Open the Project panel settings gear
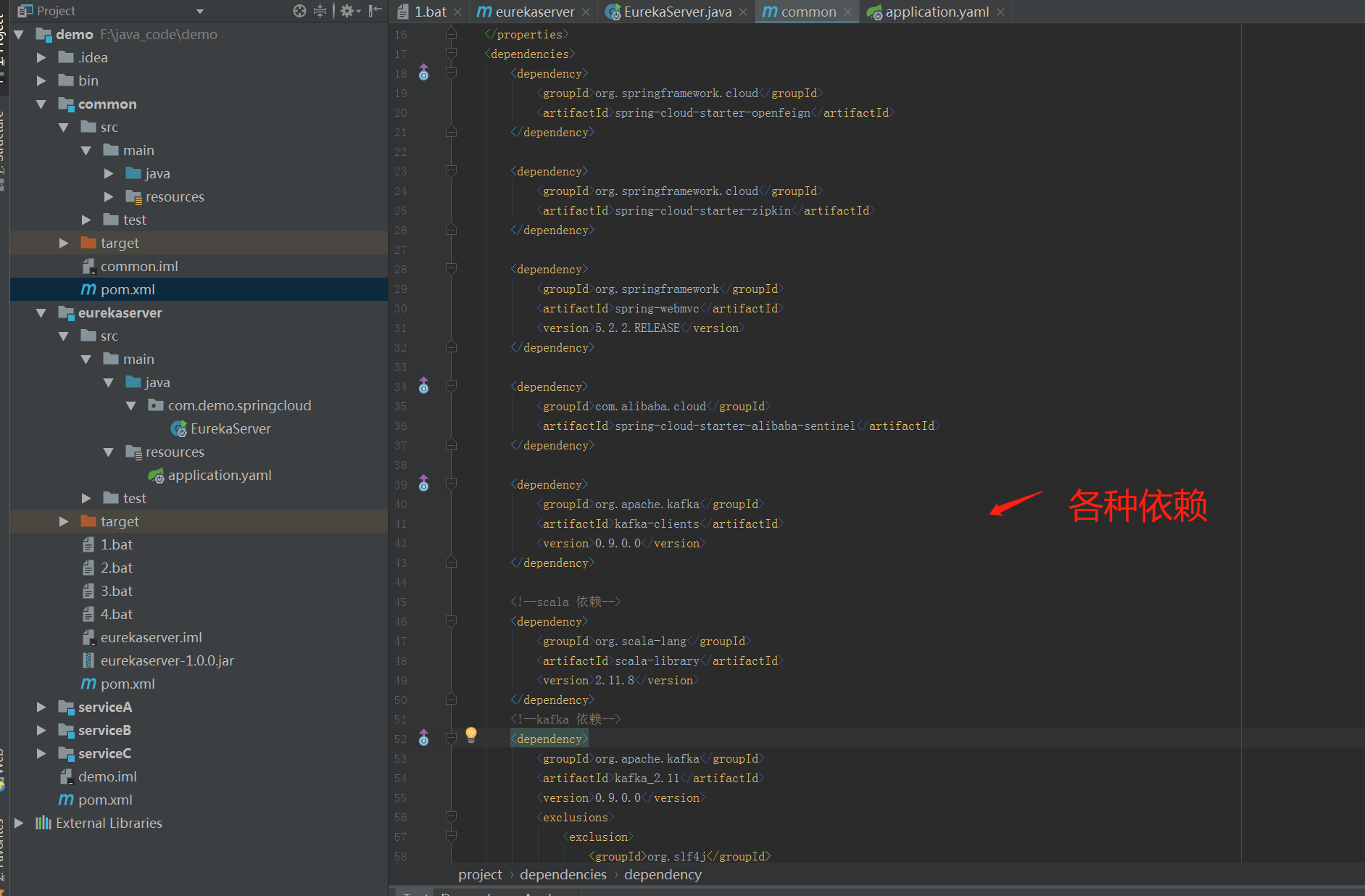Screen dimensions: 1365x896 tap(349, 11)
